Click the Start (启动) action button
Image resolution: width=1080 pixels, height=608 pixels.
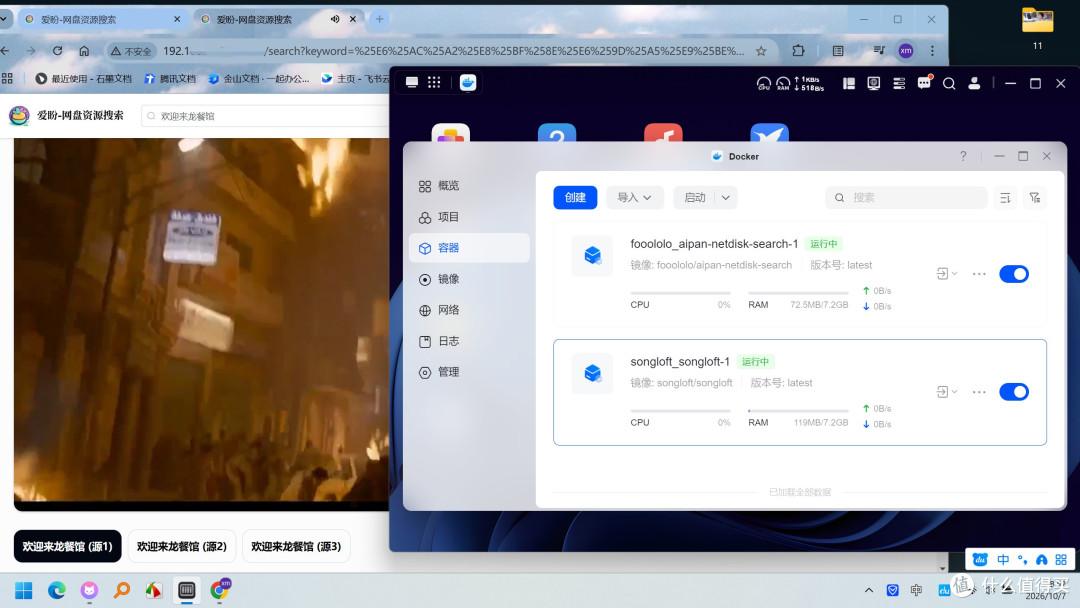pyautogui.click(x=694, y=198)
